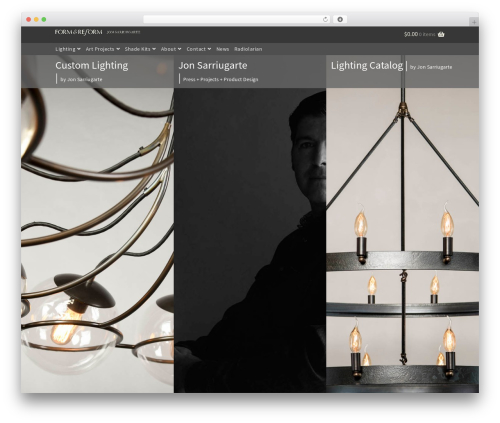Click the Form & Reform logo

78,32
